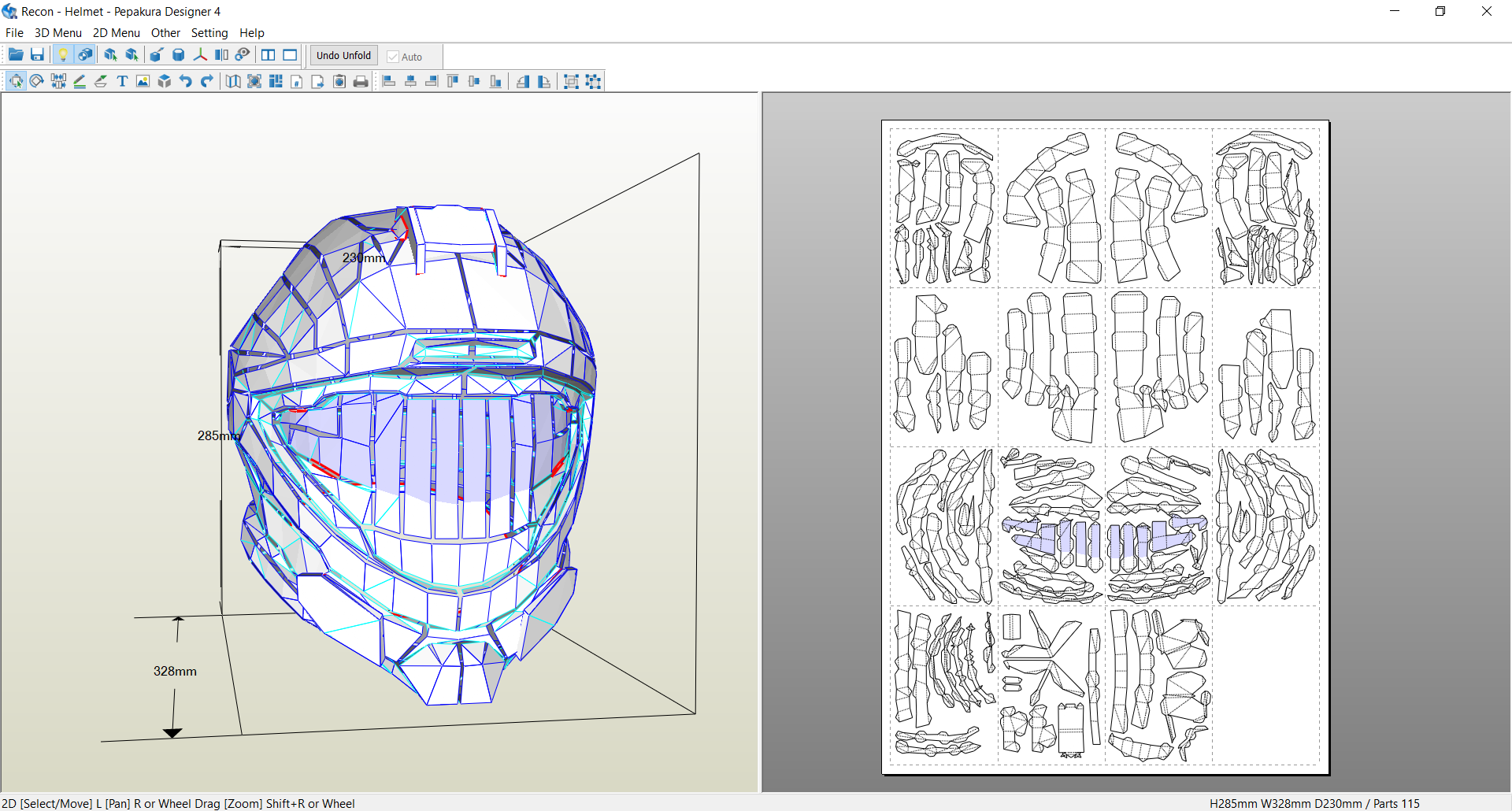Click the blue cylinder solid icon
This screenshot has height=811, width=1512.
[179, 55]
